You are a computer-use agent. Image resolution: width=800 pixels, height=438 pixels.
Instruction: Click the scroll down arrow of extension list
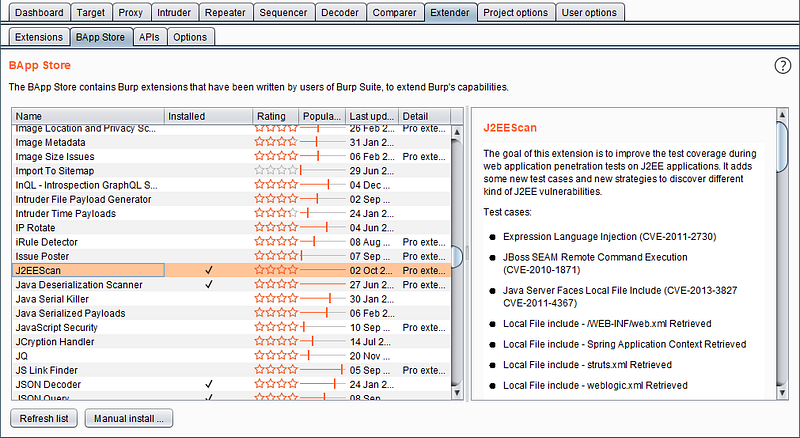(457, 393)
